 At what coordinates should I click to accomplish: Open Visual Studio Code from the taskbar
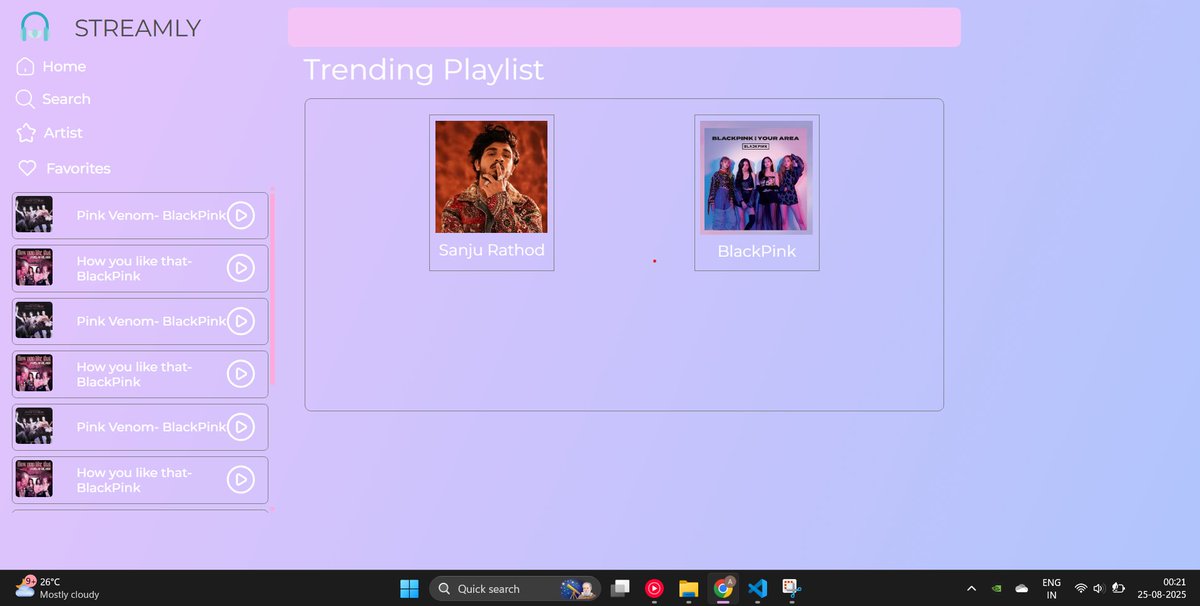click(757, 588)
